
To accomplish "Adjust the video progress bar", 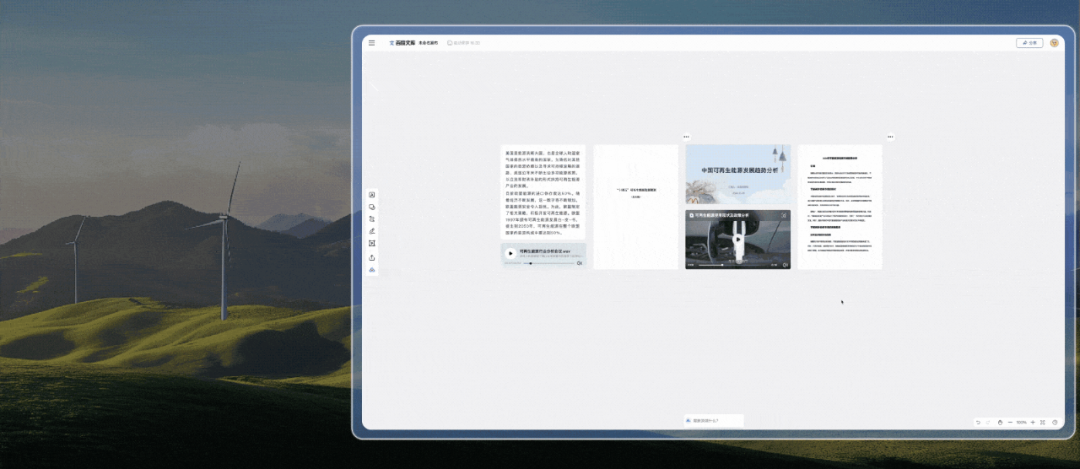I will click(x=733, y=264).
